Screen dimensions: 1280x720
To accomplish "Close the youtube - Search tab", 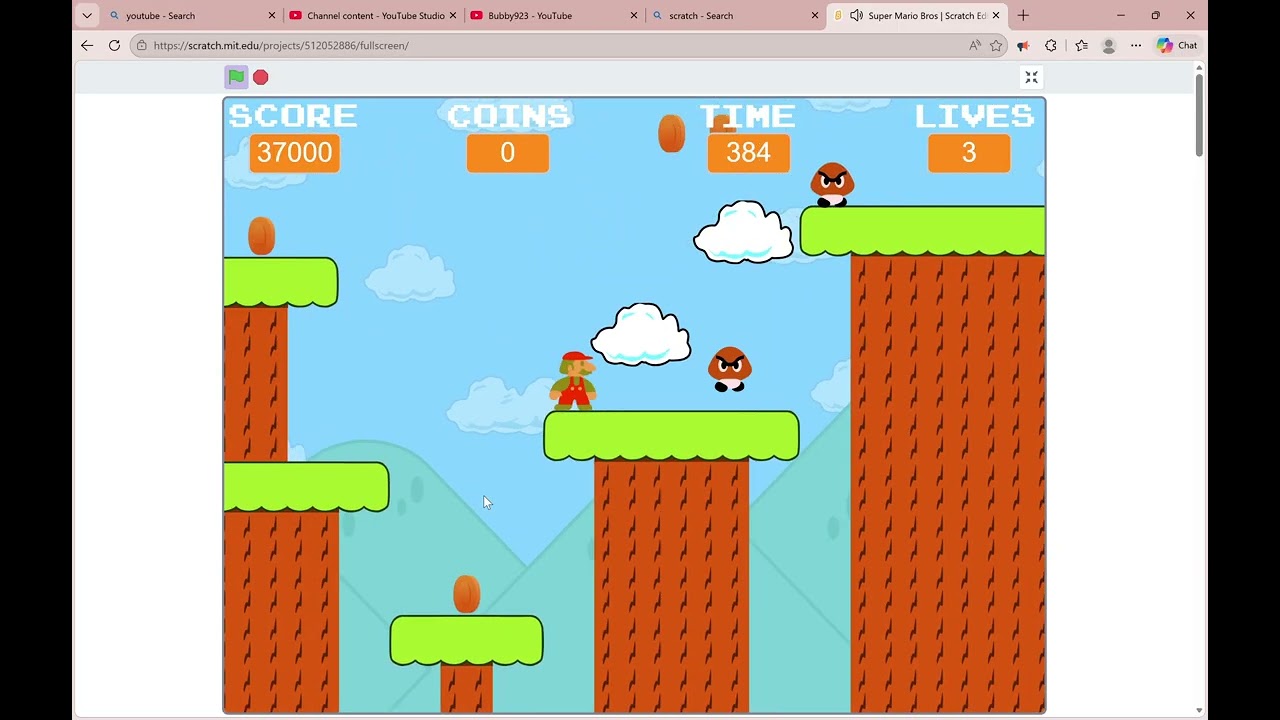I will coord(272,15).
